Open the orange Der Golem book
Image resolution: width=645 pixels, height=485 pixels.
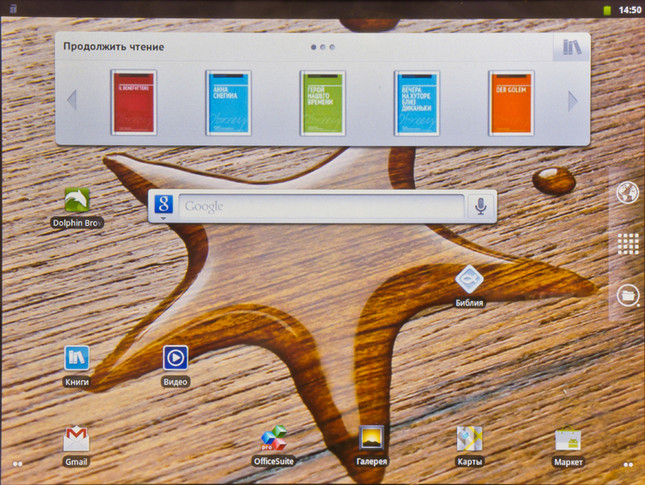pyautogui.click(x=511, y=103)
